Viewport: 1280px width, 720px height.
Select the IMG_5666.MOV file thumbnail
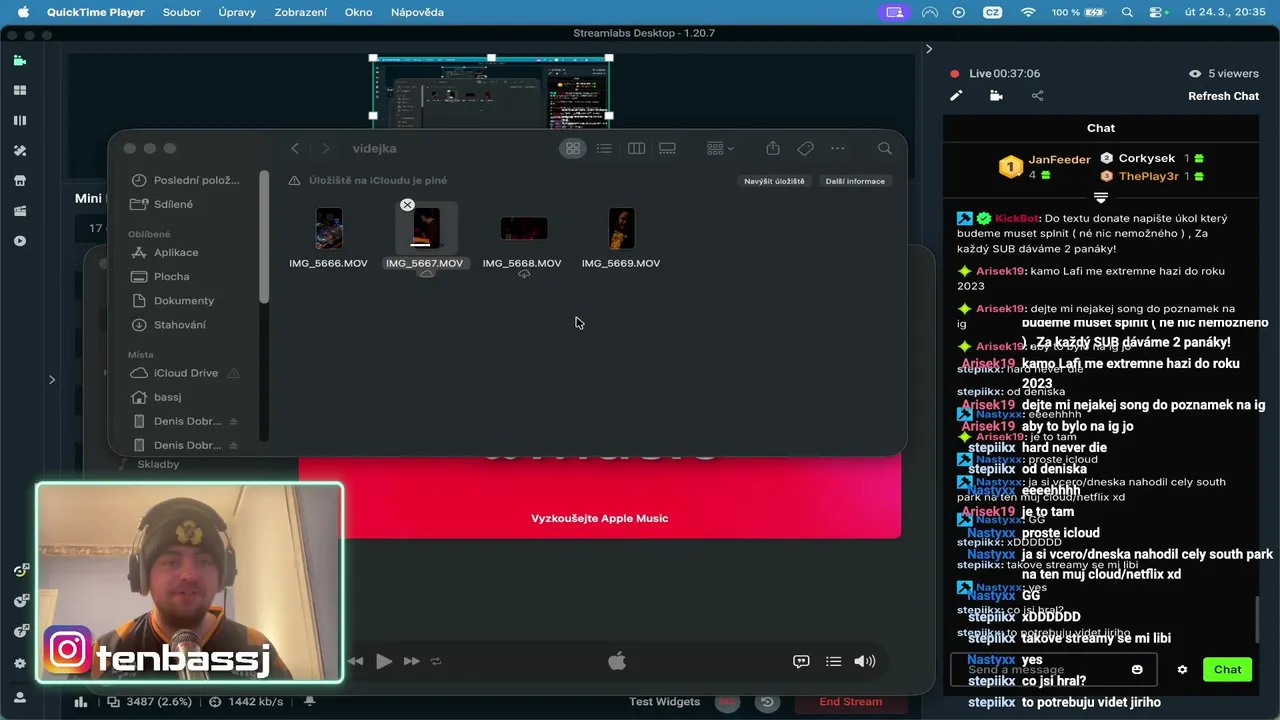tap(329, 229)
